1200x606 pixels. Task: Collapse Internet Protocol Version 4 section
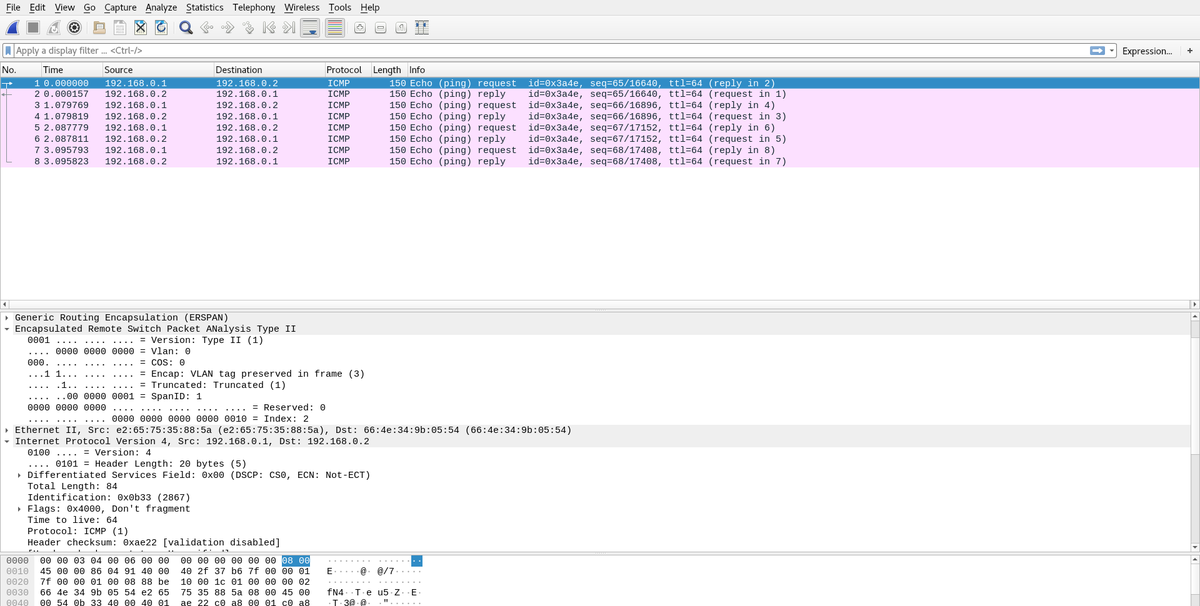(7, 441)
